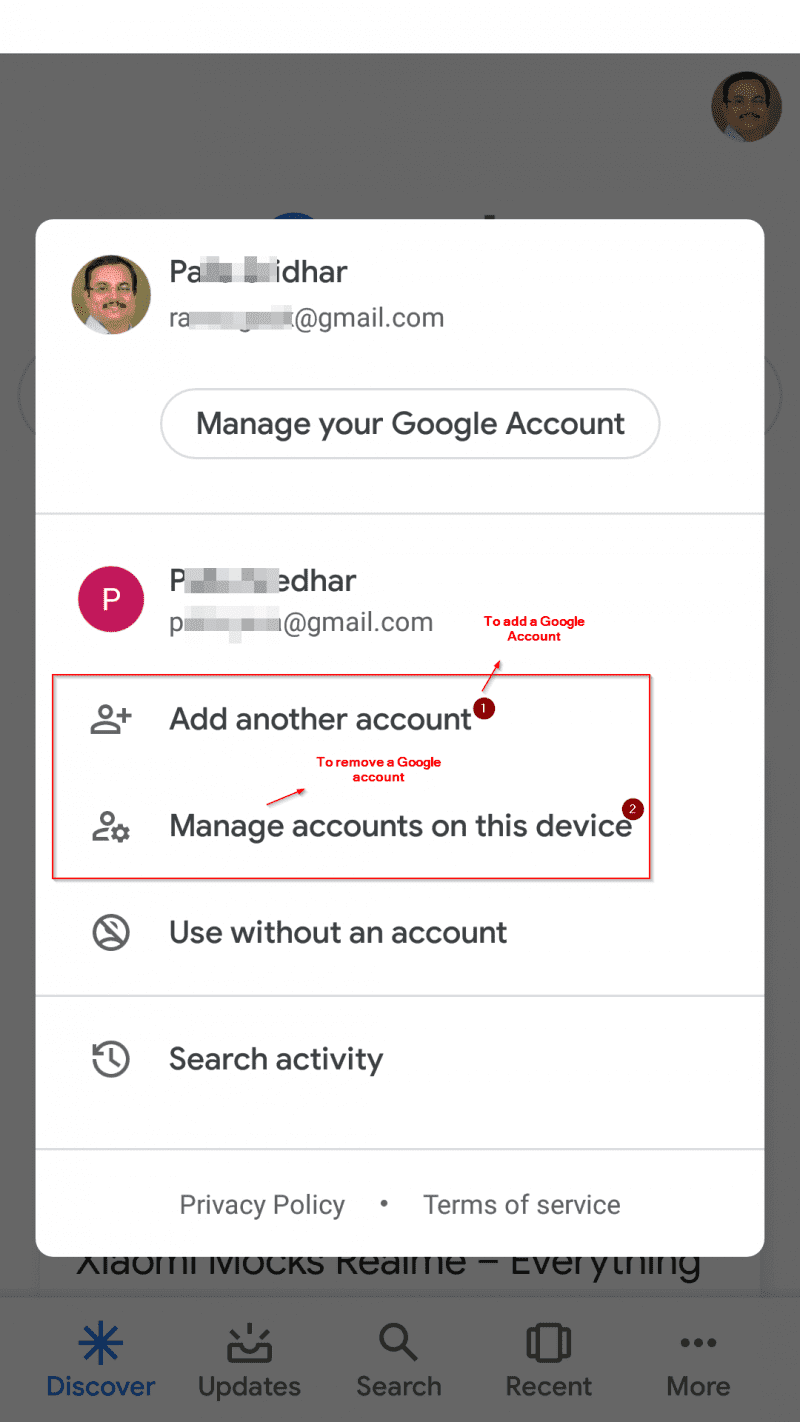The image size is (800, 1422).
Task: Open the Terms of service link
Action: click(x=522, y=1205)
